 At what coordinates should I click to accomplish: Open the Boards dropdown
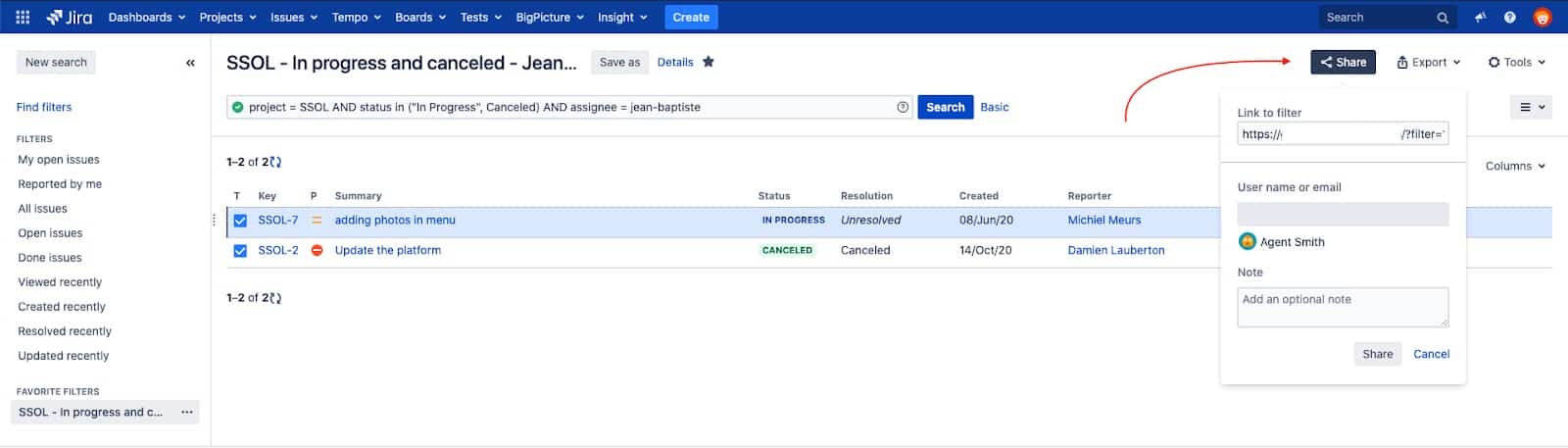[420, 17]
